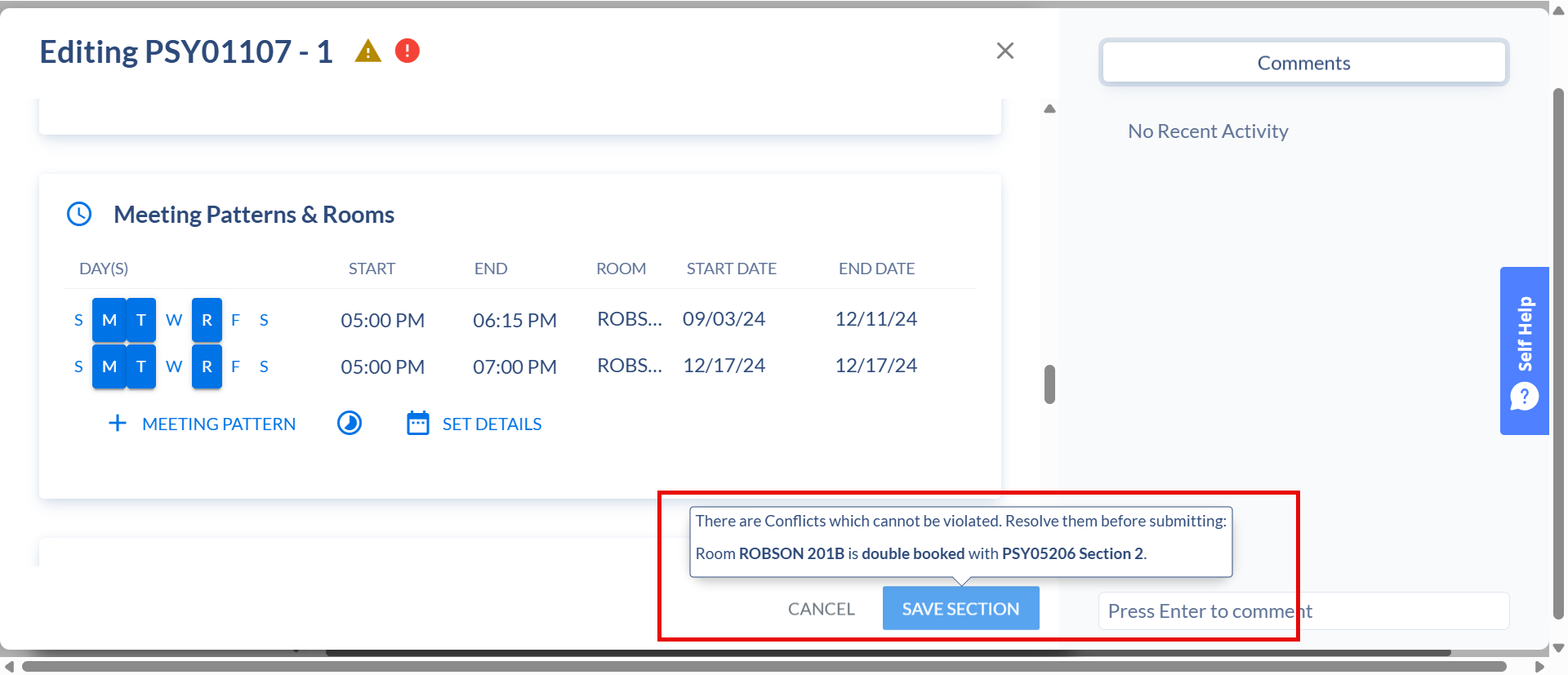The width and height of the screenshot is (1568, 675).
Task: Toggle Friday in the 12/17/24 meeting row
Action: pos(235,366)
